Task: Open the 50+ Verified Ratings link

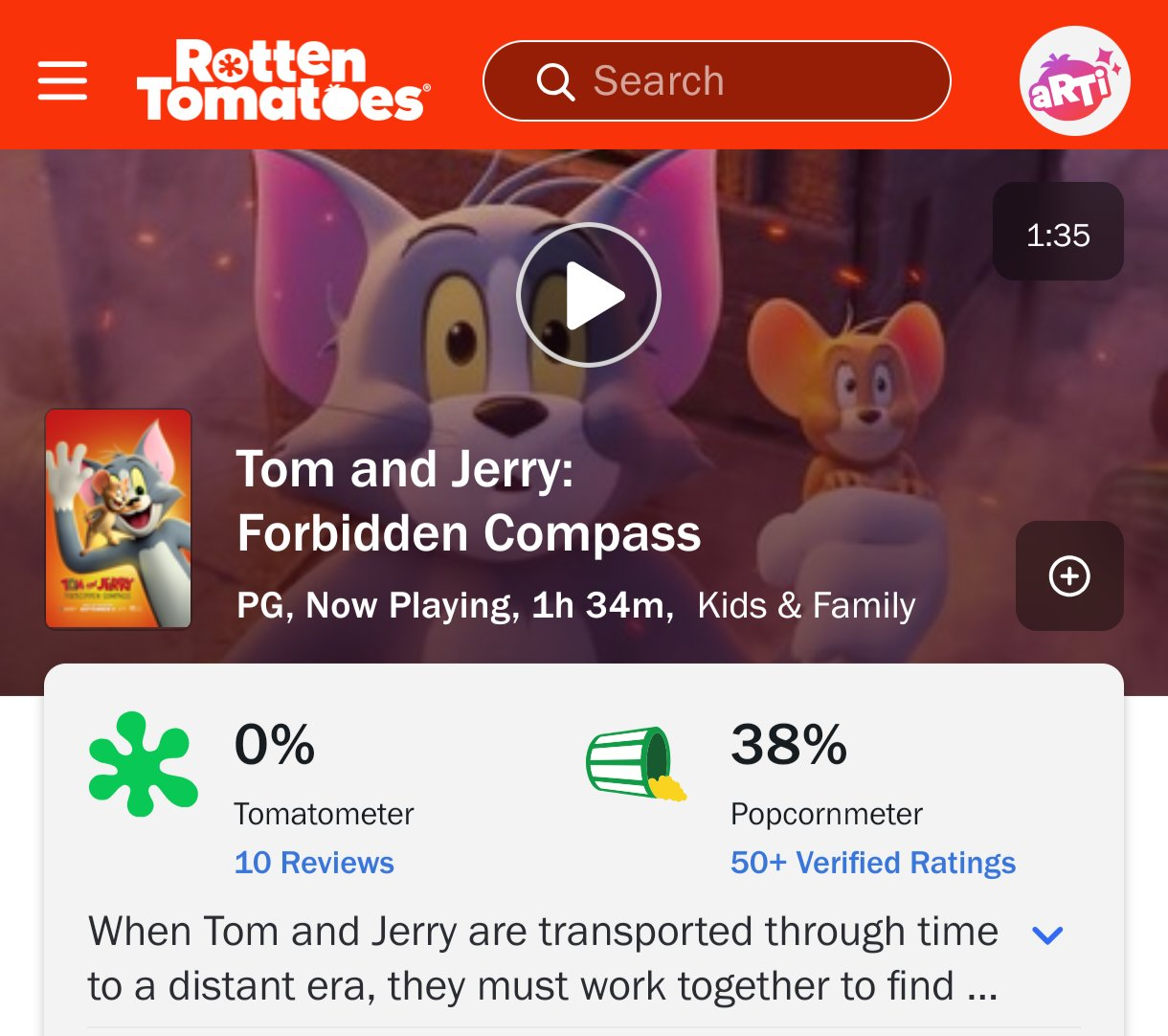Action: 873,863
